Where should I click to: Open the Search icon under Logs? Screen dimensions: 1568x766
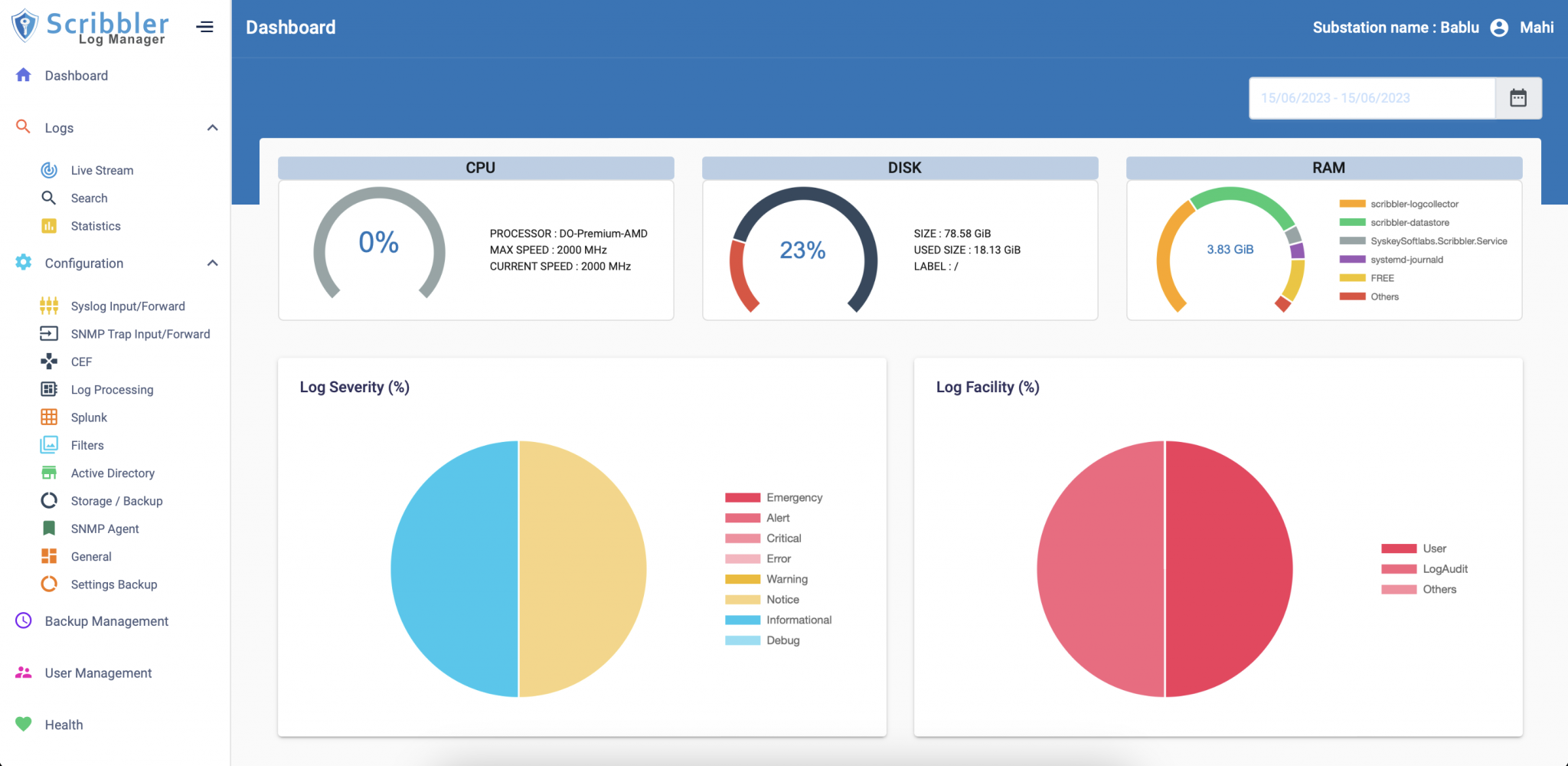(x=49, y=198)
